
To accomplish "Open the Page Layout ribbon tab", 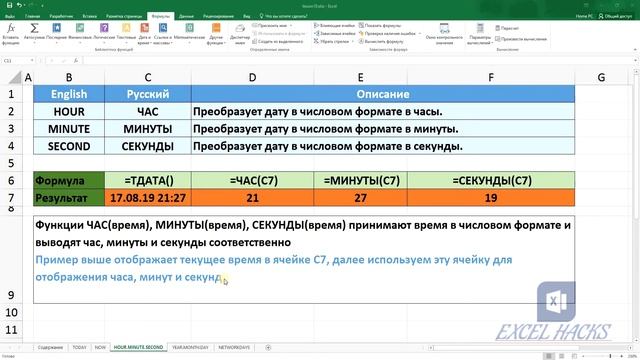I will [124, 16].
